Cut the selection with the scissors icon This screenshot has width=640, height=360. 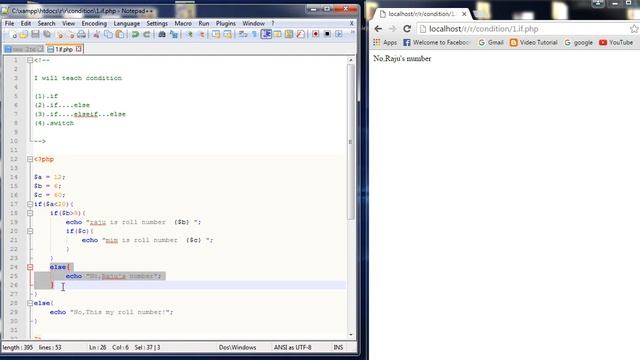(97, 35)
